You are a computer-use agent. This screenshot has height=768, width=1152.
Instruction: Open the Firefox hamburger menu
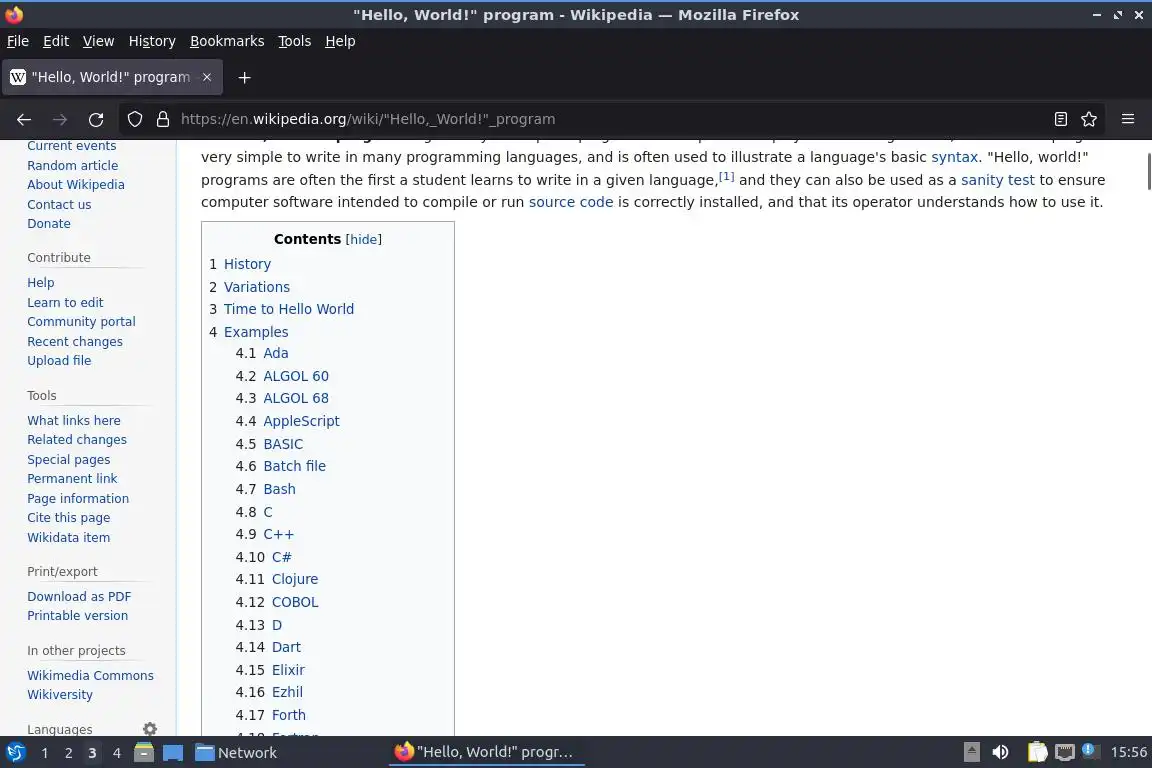click(x=1128, y=119)
